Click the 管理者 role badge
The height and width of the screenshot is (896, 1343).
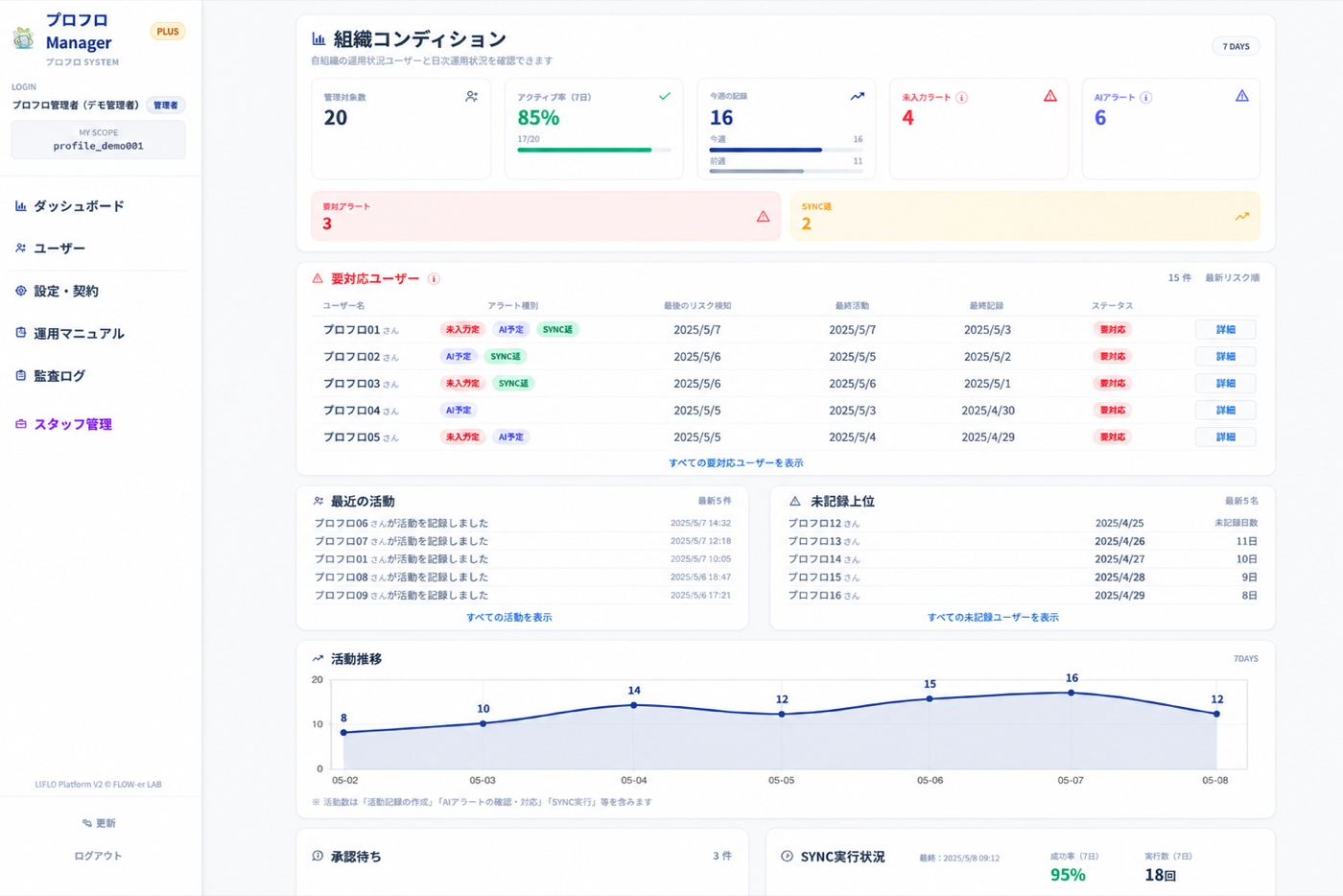tap(166, 106)
